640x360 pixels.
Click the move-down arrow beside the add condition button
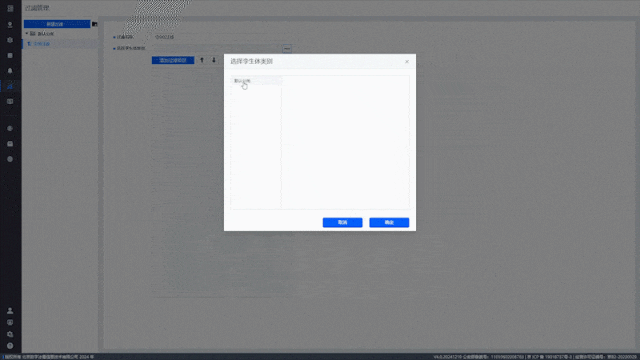tap(213, 60)
